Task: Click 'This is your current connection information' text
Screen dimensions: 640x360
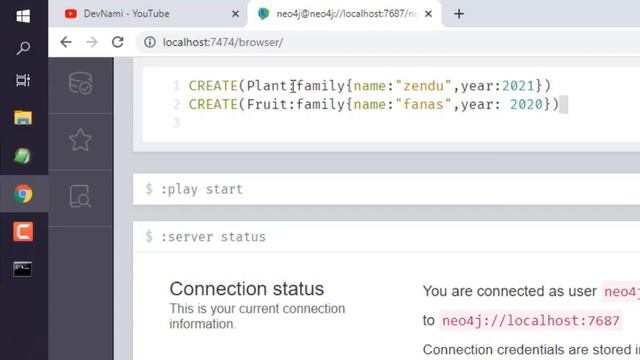Action: point(257,316)
